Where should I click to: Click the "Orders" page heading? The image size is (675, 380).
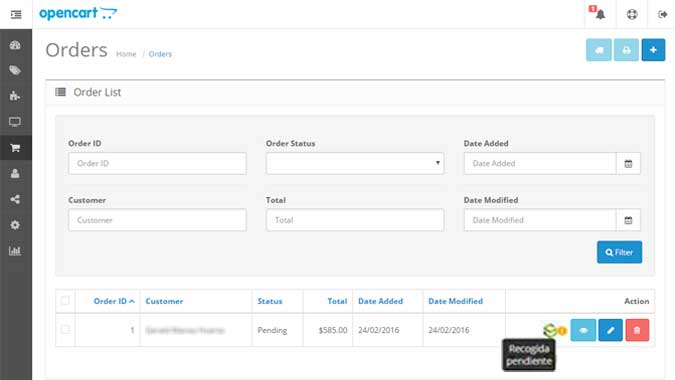coord(77,50)
